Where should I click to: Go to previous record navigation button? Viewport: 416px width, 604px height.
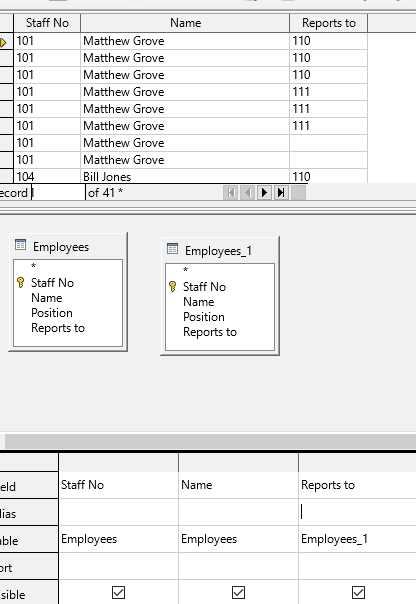pyautogui.click(x=248, y=192)
